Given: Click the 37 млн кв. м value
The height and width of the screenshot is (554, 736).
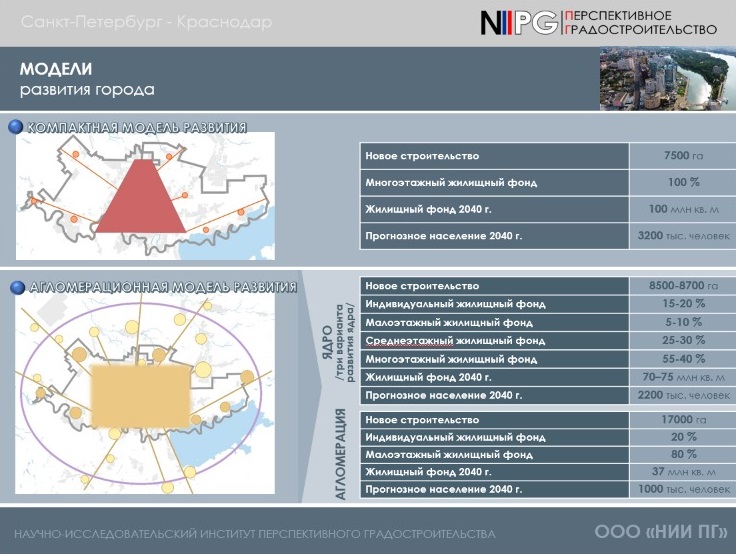Looking at the screenshot, I should (x=683, y=471).
